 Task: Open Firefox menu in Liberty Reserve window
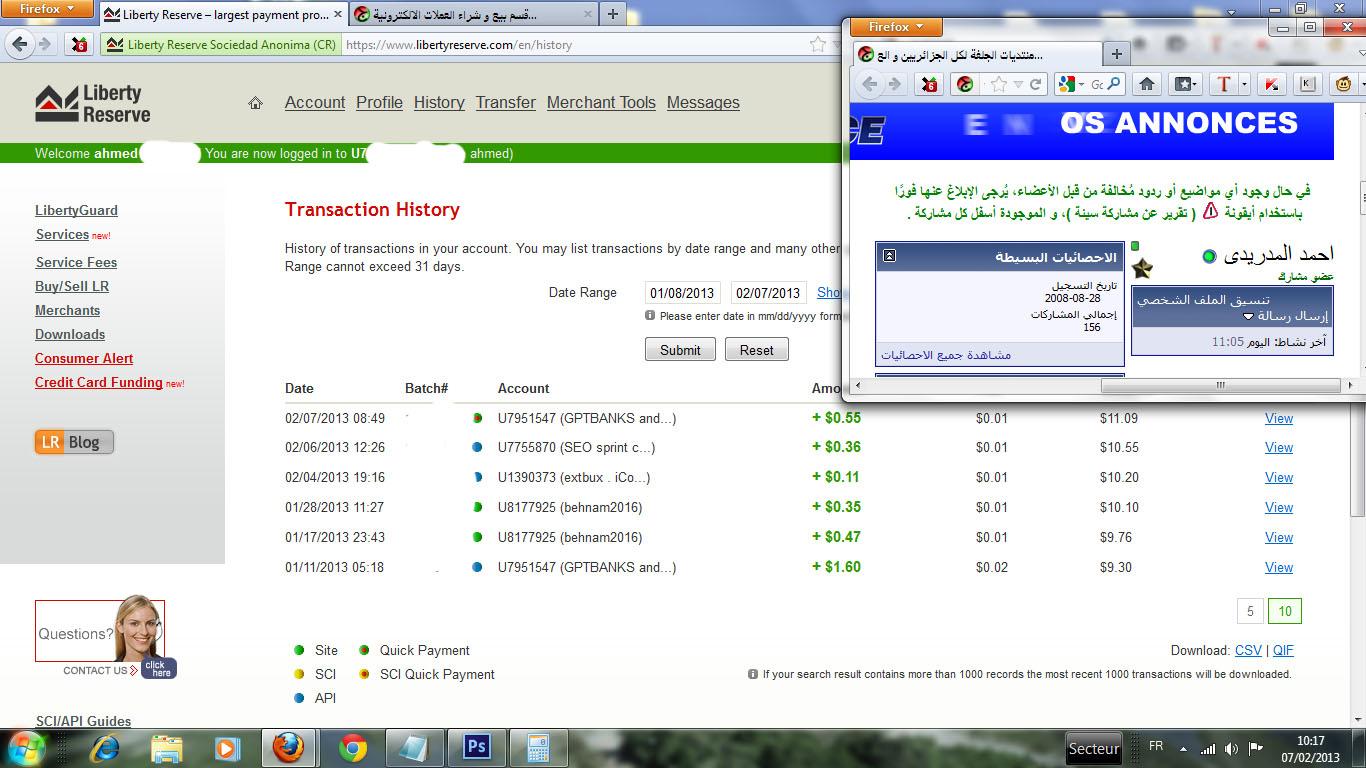pos(46,8)
